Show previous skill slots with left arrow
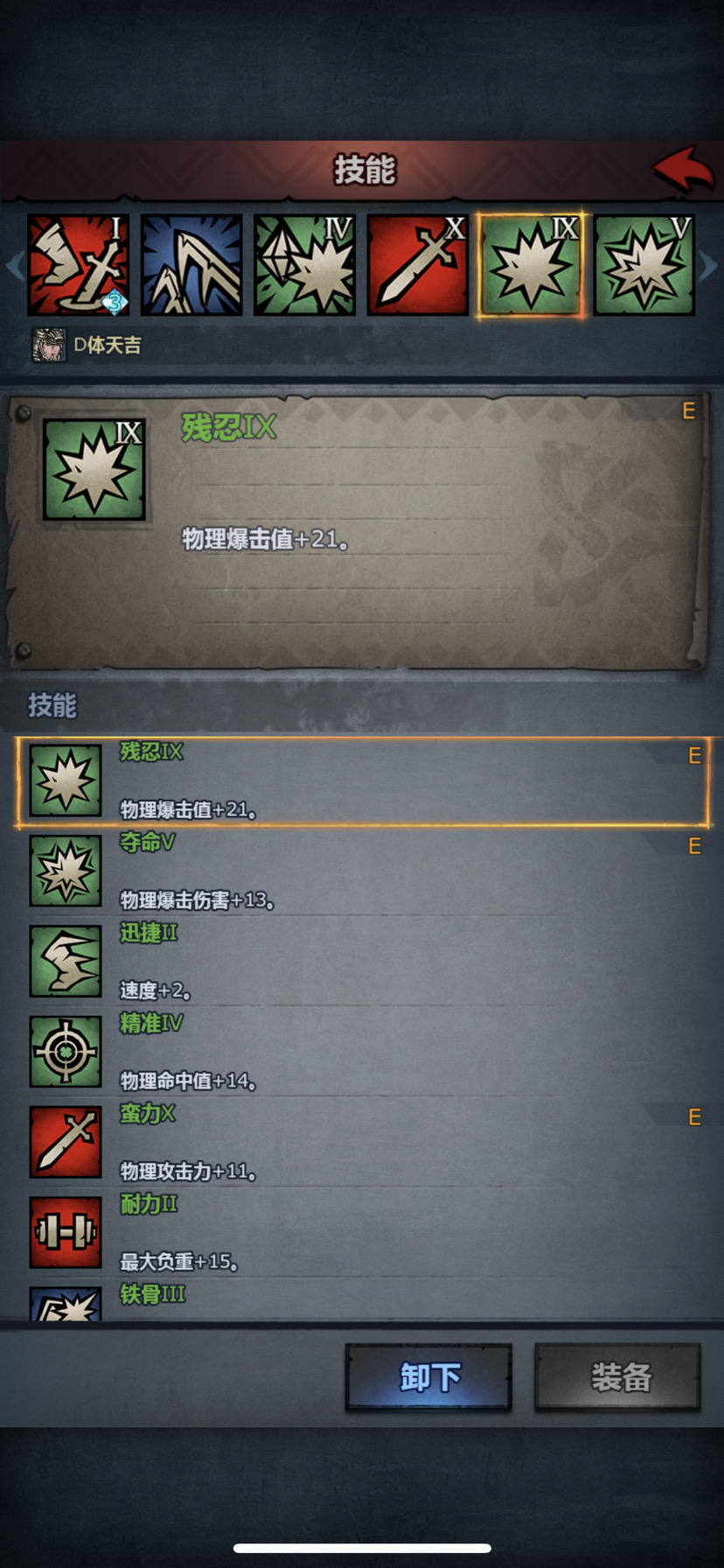724x1568 pixels. point(13,265)
